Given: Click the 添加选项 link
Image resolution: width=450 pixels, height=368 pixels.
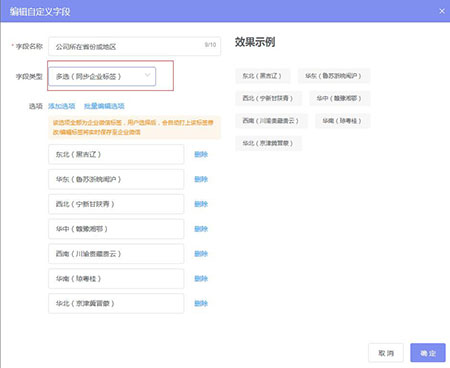Looking at the screenshot, I should (62, 106).
